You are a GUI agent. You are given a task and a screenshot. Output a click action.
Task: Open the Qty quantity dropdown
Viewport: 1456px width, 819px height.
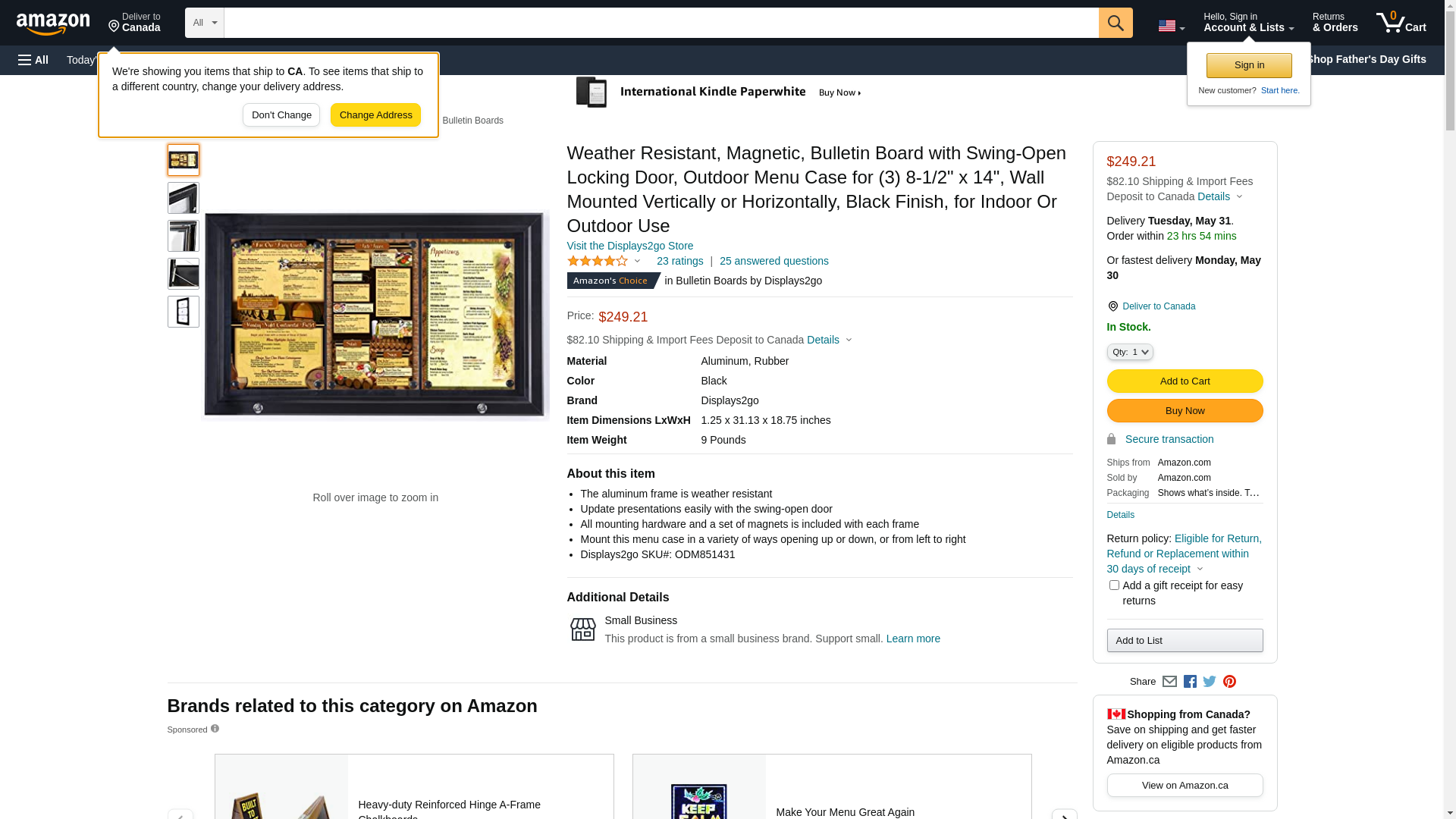pos(1130,352)
